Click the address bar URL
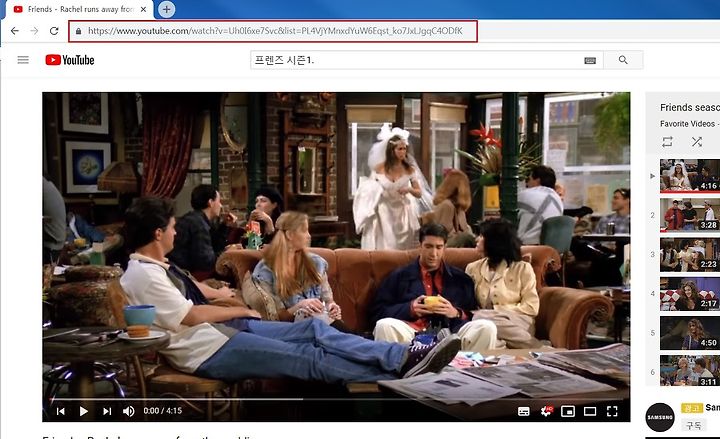Screen dimensions: 720x439 (x=275, y=31)
